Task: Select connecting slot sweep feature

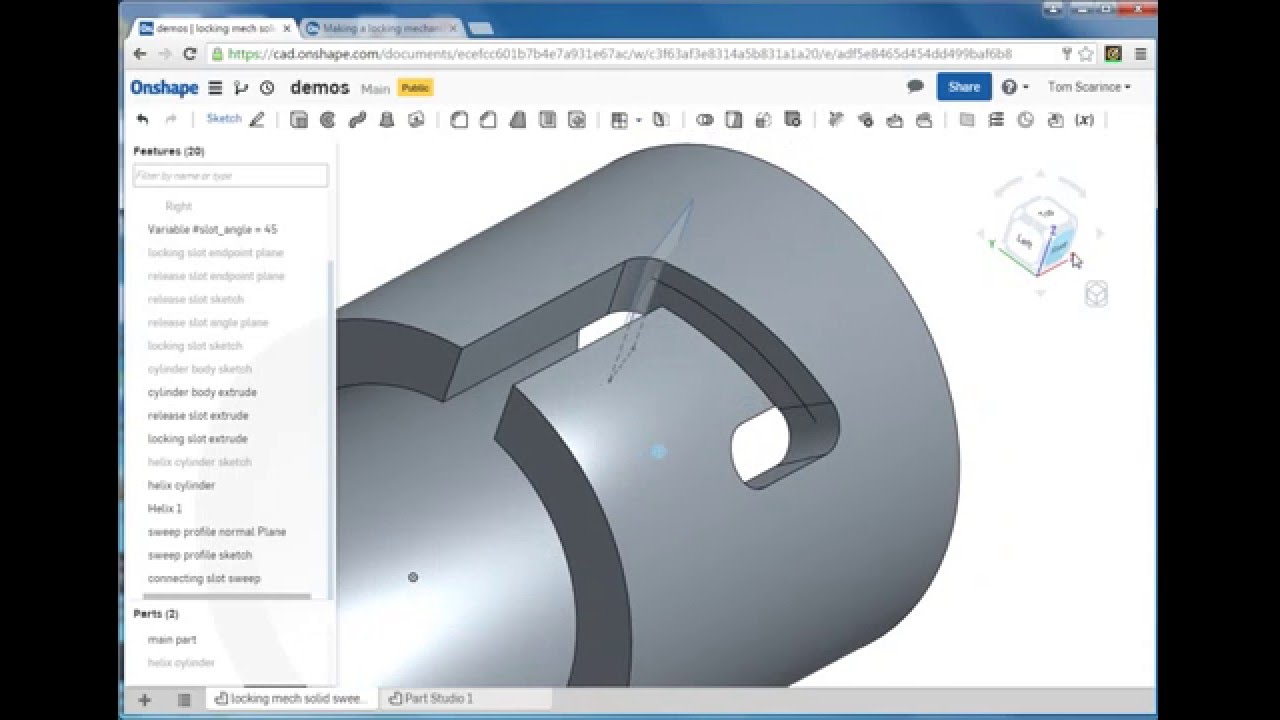Action: (x=204, y=578)
